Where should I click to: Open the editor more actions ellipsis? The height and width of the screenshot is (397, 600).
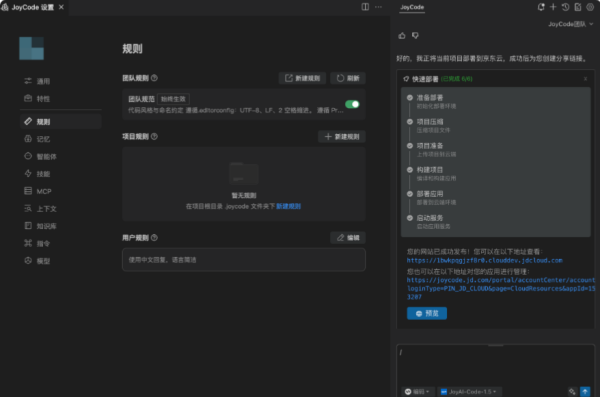click(378, 7)
